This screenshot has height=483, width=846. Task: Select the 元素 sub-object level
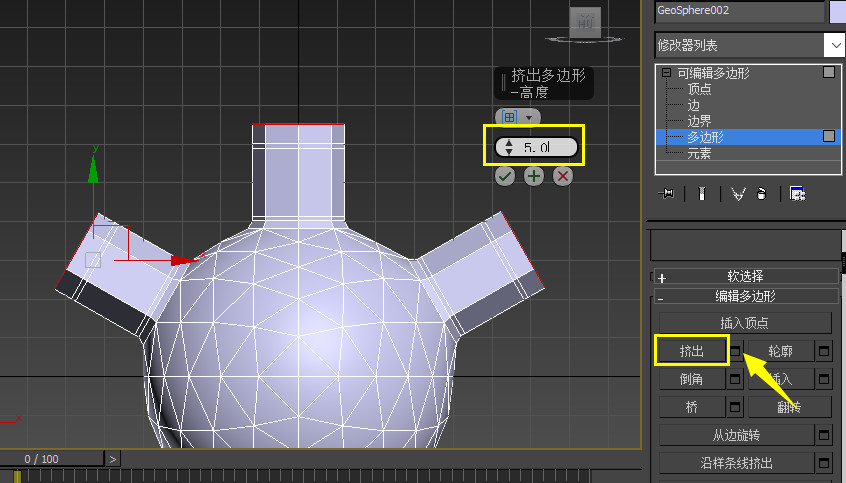[699, 153]
